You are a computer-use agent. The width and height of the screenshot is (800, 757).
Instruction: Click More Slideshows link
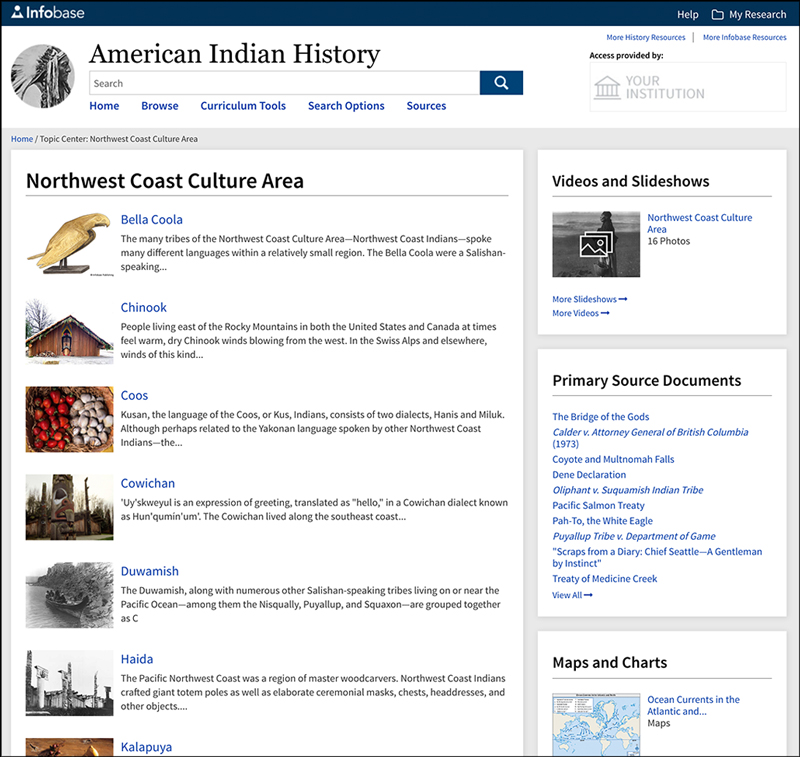(590, 299)
